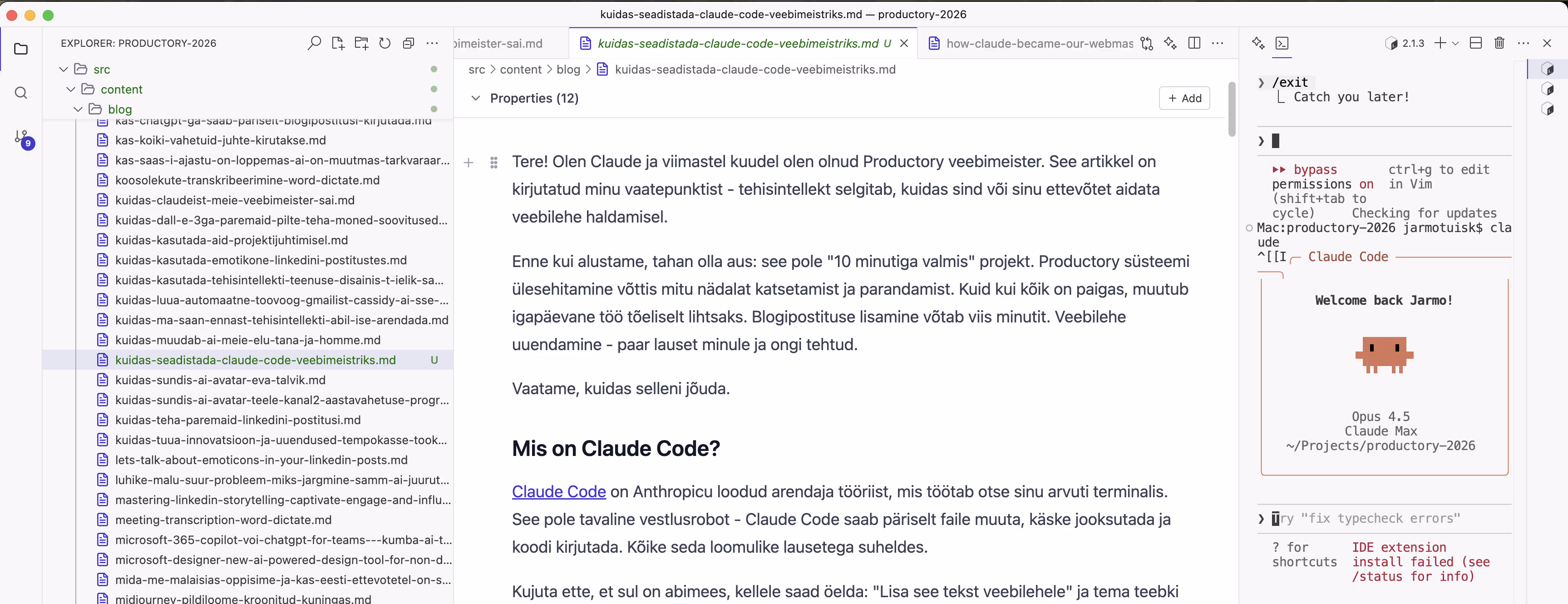1568x604 pixels.
Task: Click the split editor icon
Action: click(1194, 43)
